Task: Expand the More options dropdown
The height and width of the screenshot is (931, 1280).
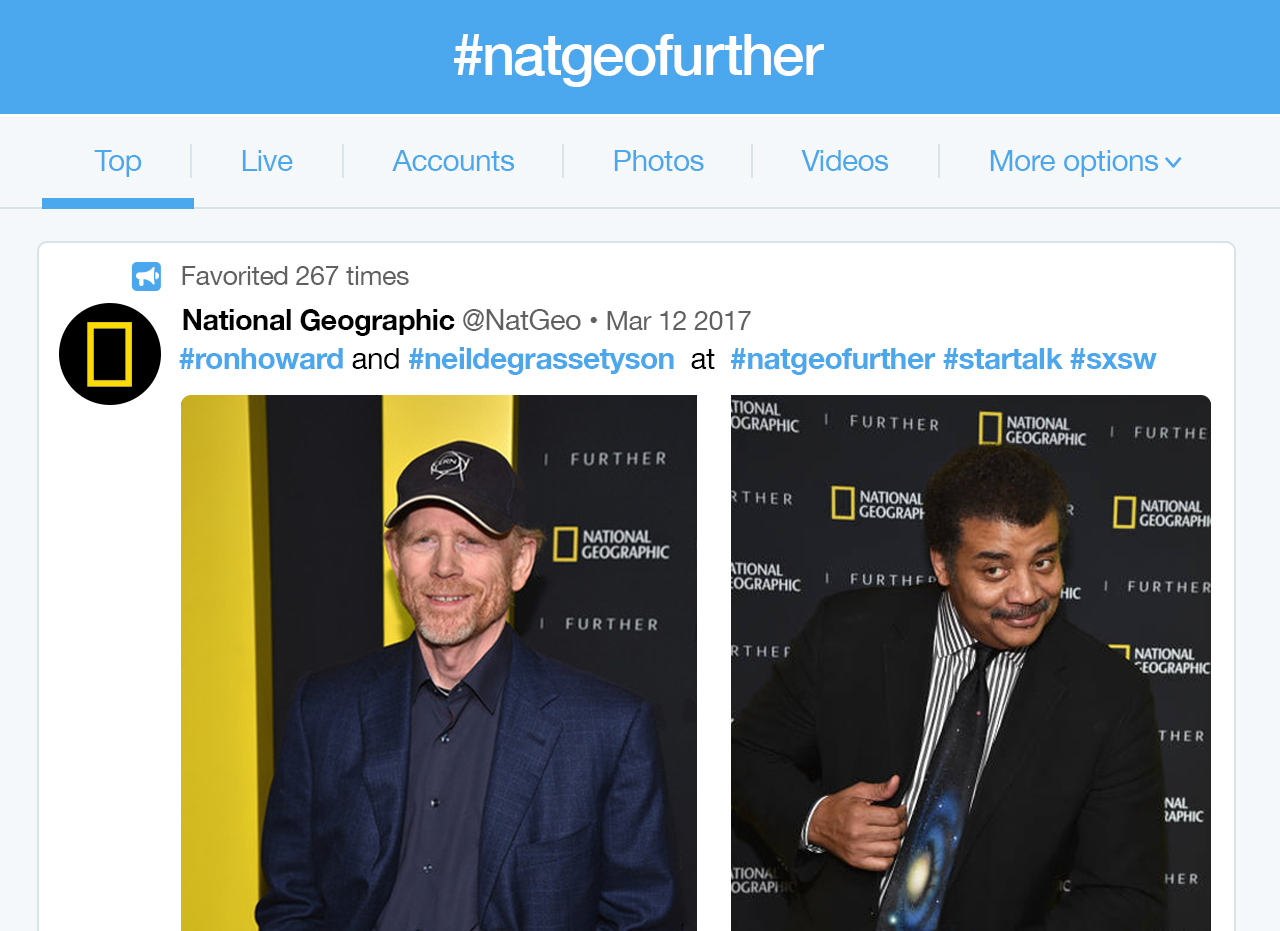Action: [x=1085, y=161]
